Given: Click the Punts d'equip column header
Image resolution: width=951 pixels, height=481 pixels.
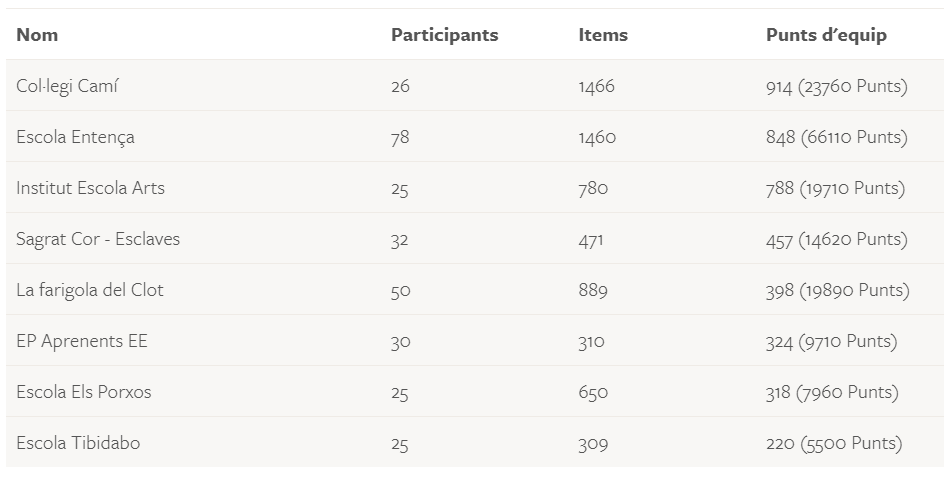Looking at the screenshot, I should pyautogui.click(x=826, y=35).
